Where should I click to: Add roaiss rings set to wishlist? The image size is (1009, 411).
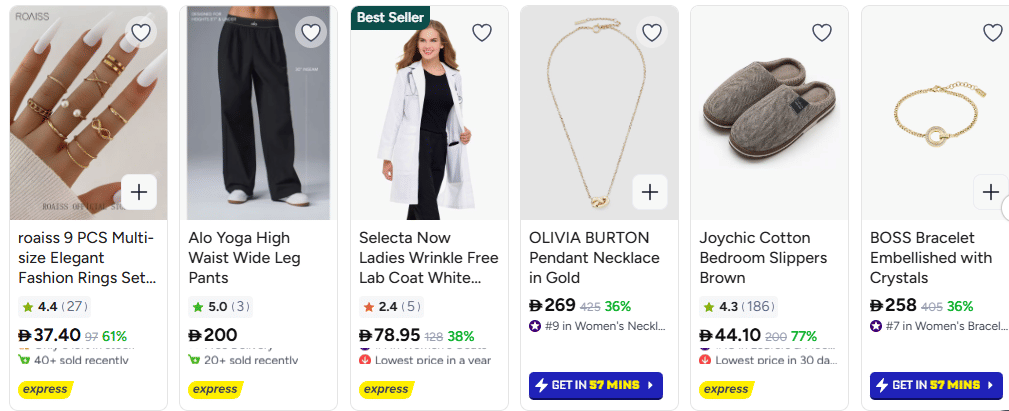click(x=141, y=33)
